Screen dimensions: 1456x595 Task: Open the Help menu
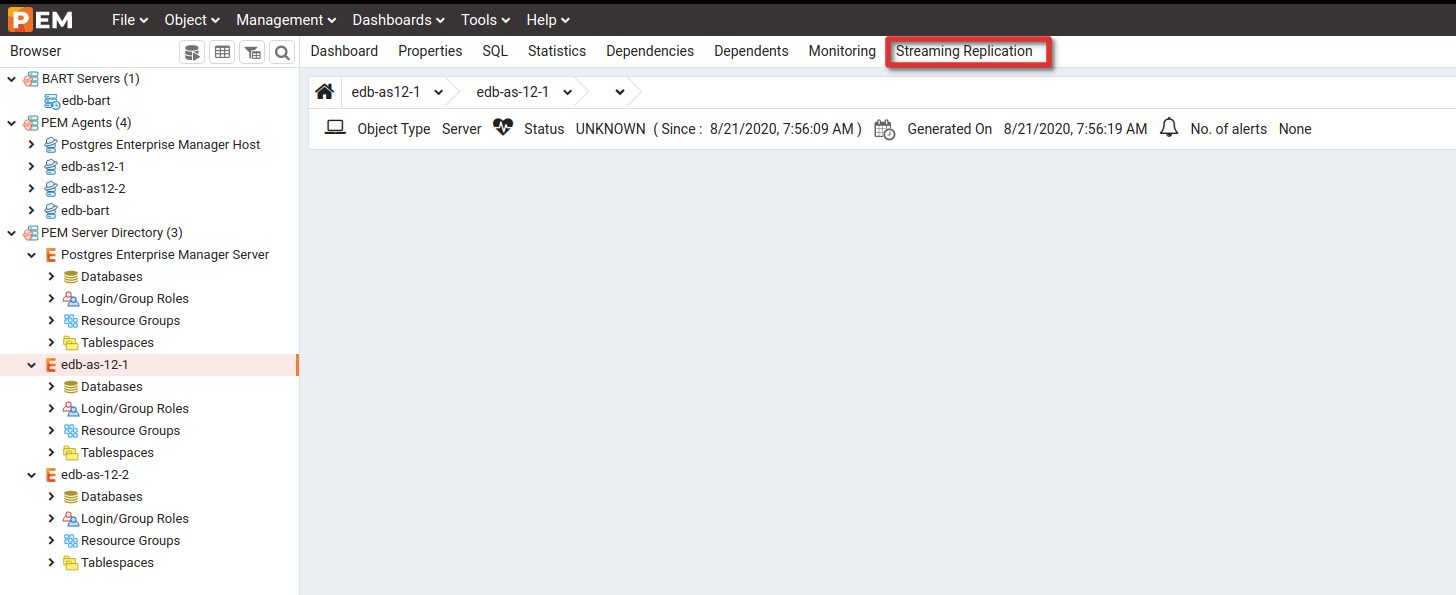548,20
